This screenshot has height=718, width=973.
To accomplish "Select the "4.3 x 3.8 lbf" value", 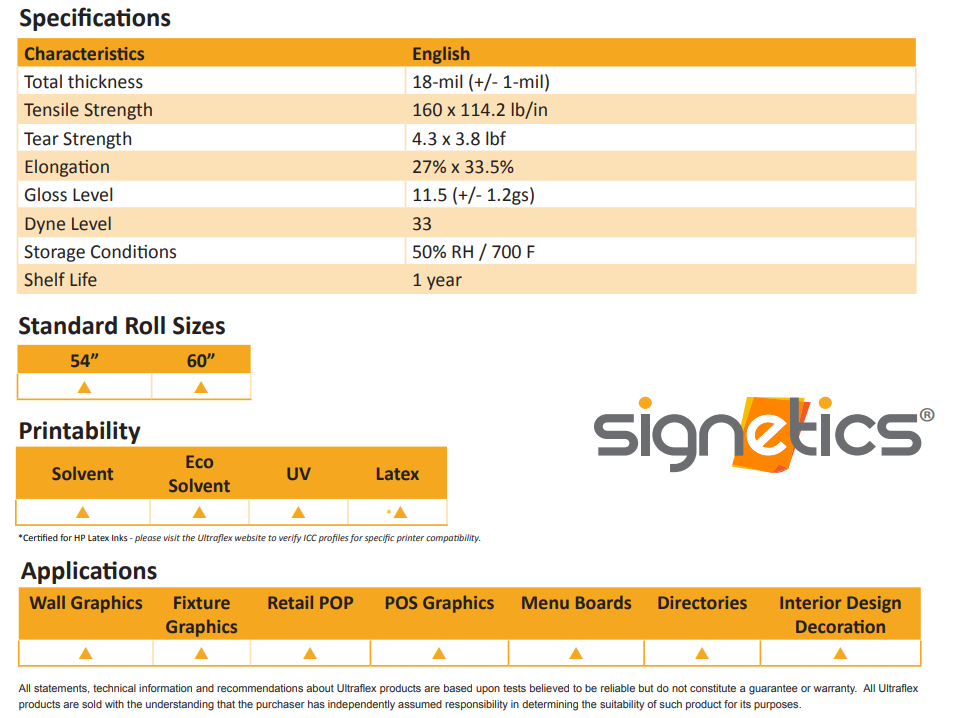I will pyautogui.click(x=459, y=139).
